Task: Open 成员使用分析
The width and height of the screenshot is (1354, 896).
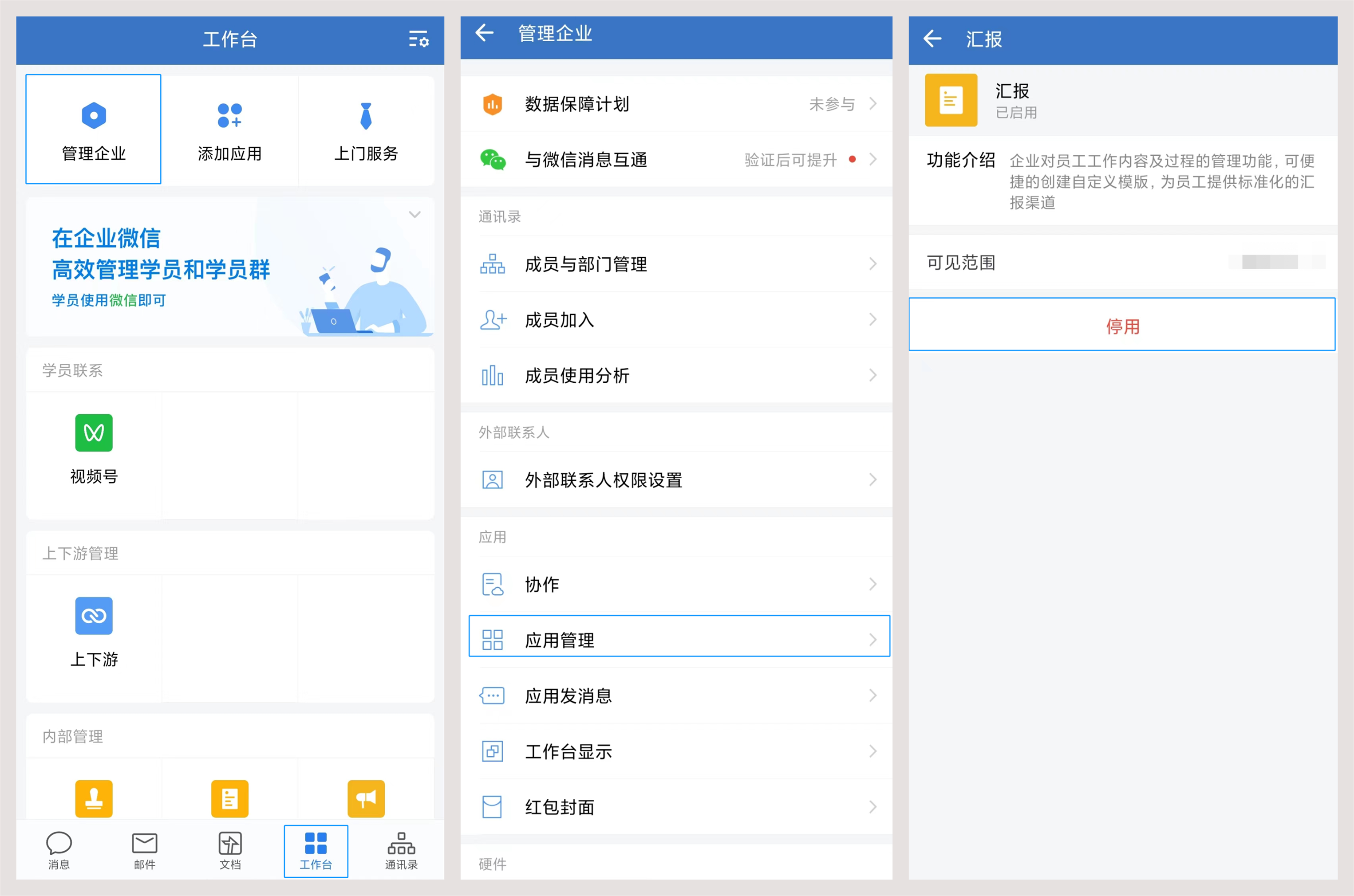Action: point(676,375)
